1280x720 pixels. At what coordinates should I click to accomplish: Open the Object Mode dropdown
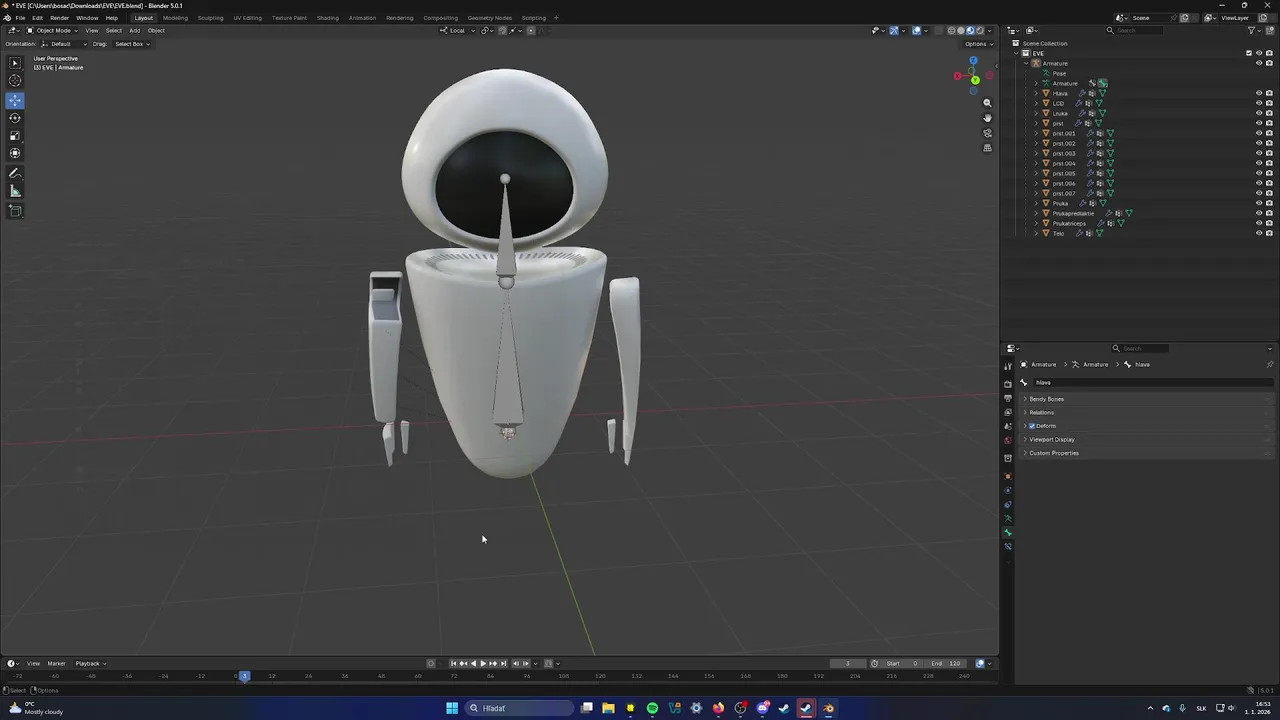tap(51, 30)
